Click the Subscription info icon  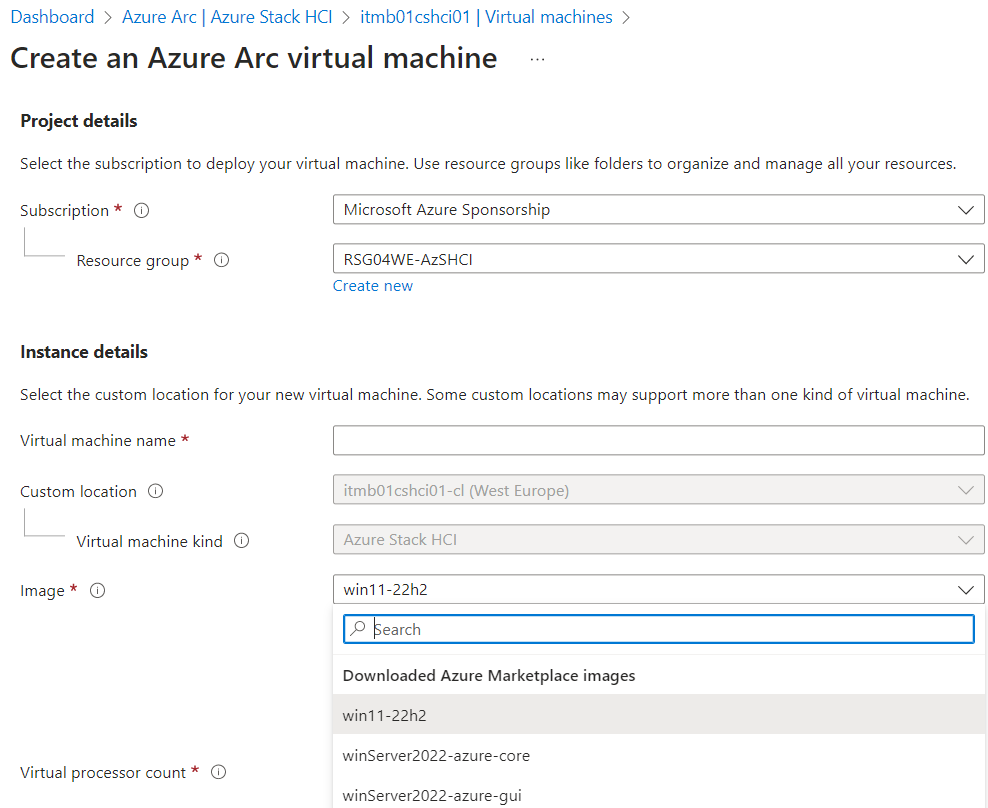pos(142,211)
